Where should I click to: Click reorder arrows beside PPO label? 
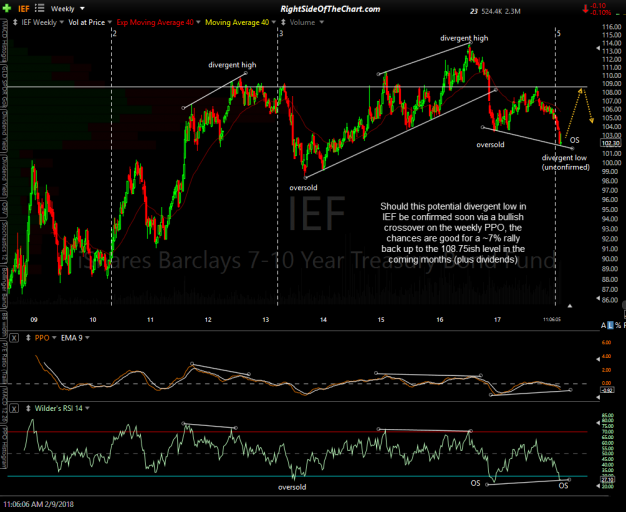coord(28,338)
